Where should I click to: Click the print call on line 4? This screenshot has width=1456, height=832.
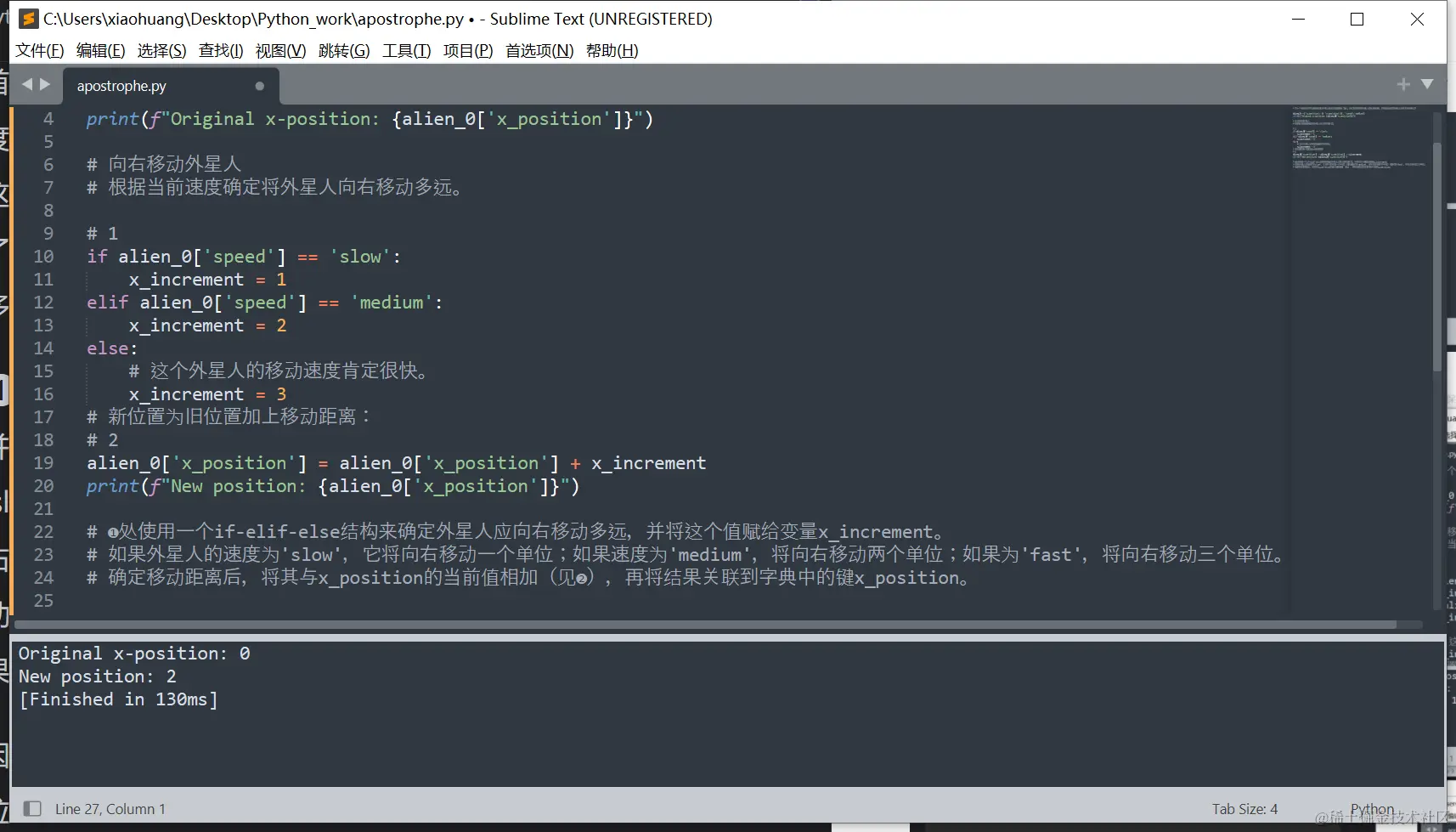click(x=370, y=119)
